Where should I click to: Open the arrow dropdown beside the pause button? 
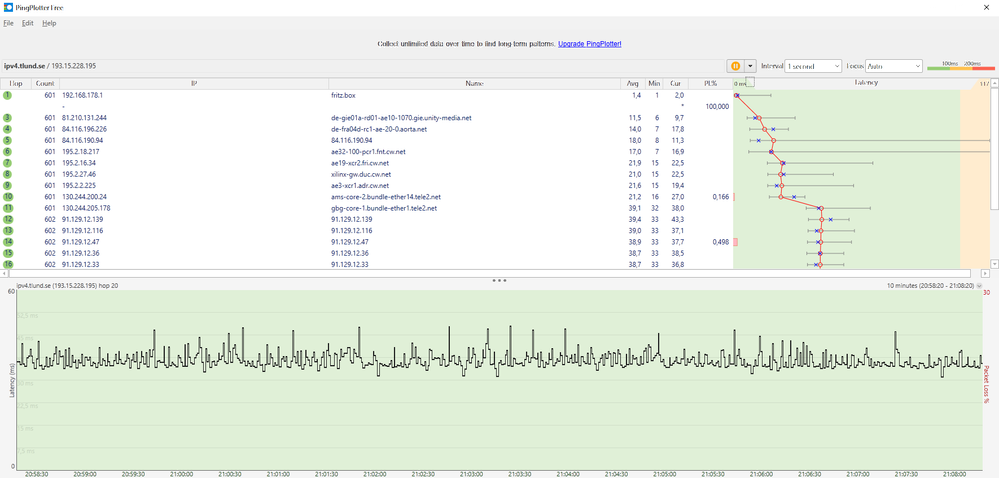751,66
